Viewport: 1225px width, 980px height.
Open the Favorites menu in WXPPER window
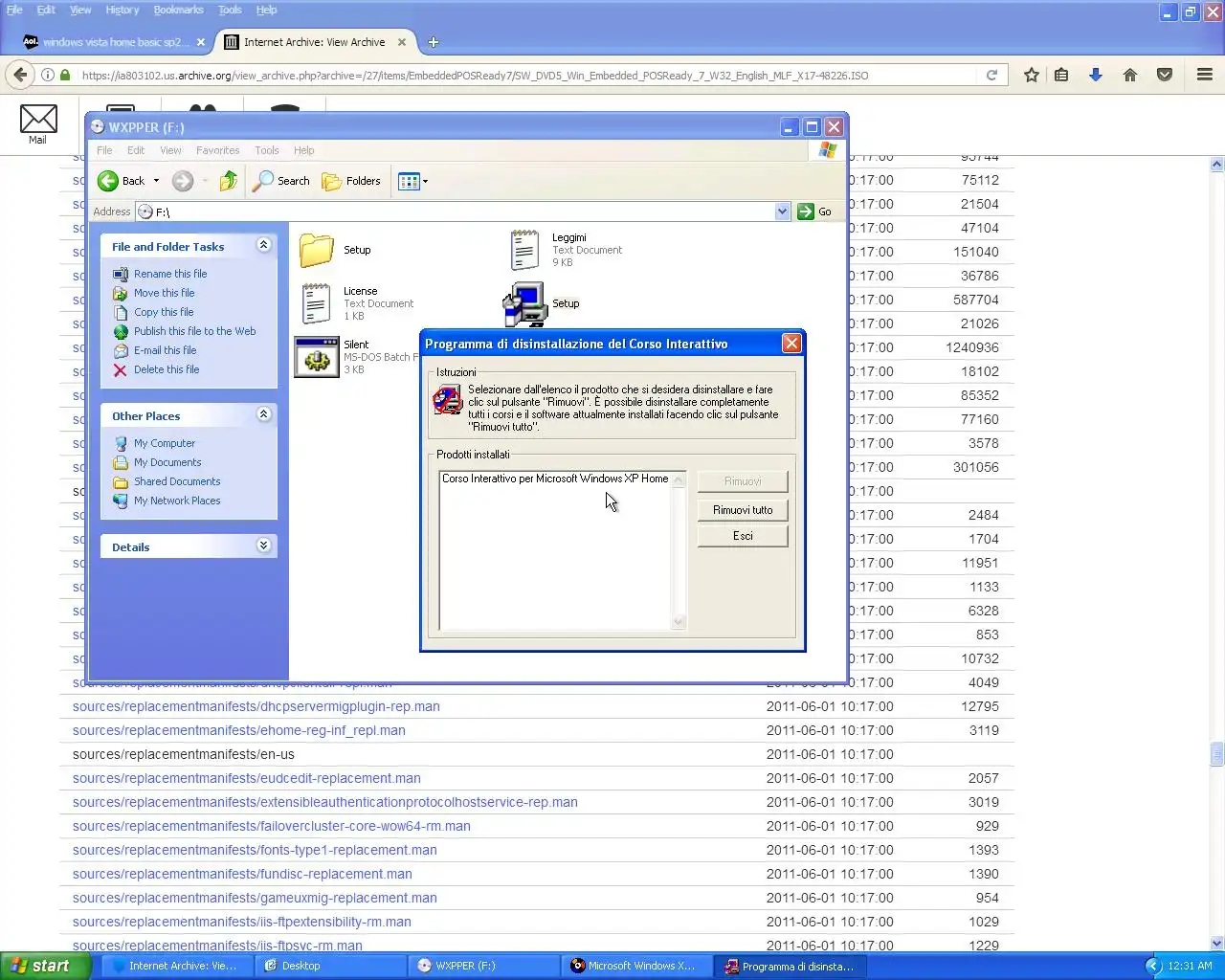tap(217, 150)
